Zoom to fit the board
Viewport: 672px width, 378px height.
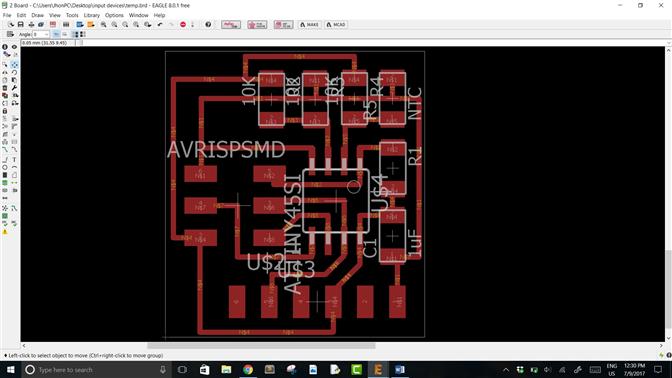[104, 24]
